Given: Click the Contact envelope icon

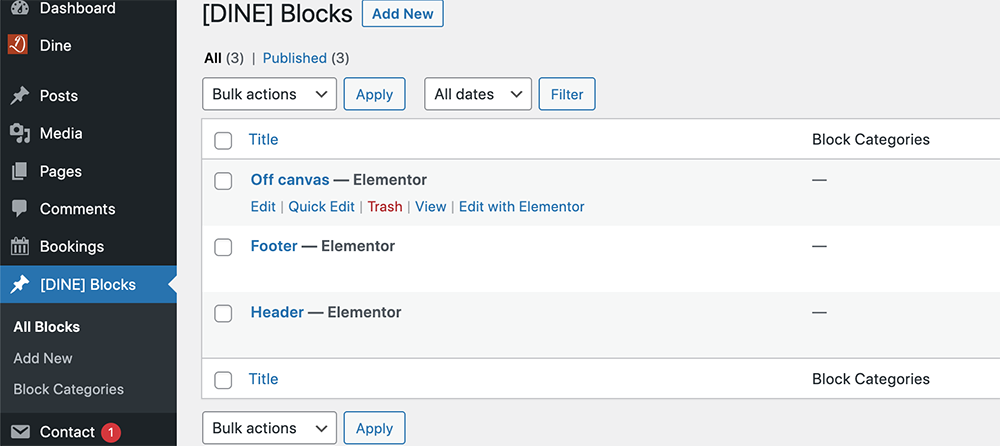Looking at the screenshot, I should 20,432.
